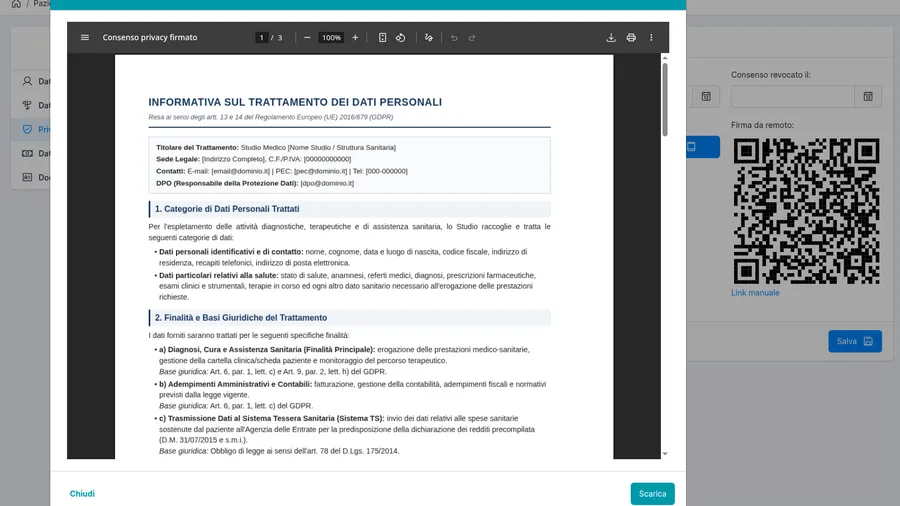Click the Sede Legale line
Image resolution: width=900 pixels, height=506 pixels.
(253, 159)
